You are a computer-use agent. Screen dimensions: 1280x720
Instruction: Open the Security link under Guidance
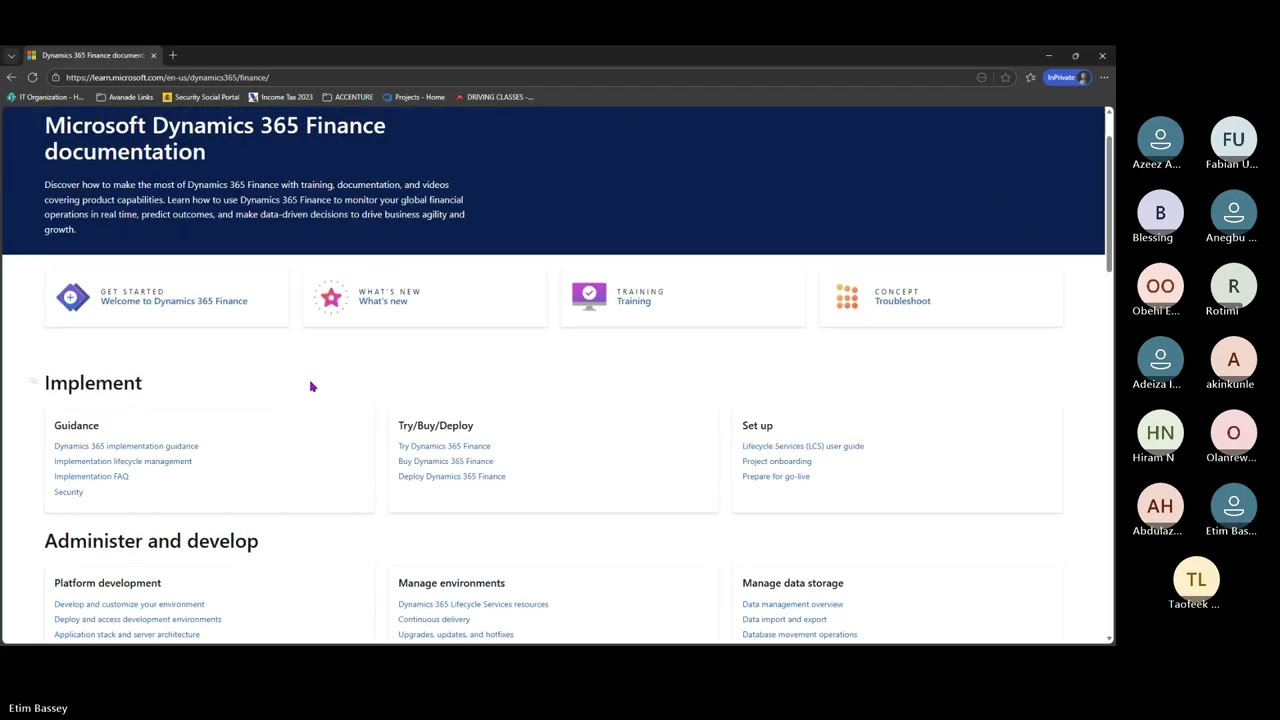[68, 492]
